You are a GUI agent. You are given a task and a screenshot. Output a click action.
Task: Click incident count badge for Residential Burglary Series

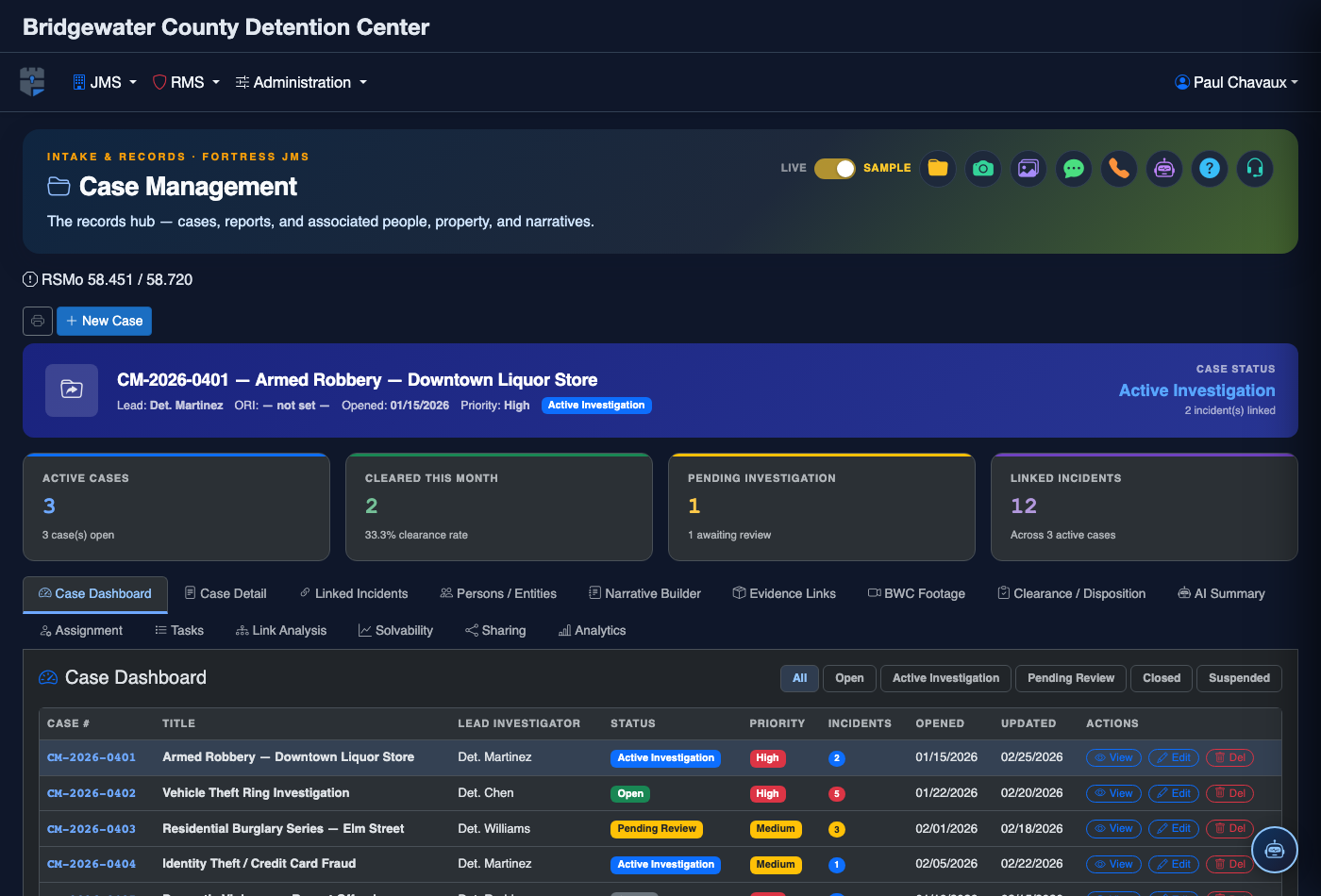coord(836,830)
